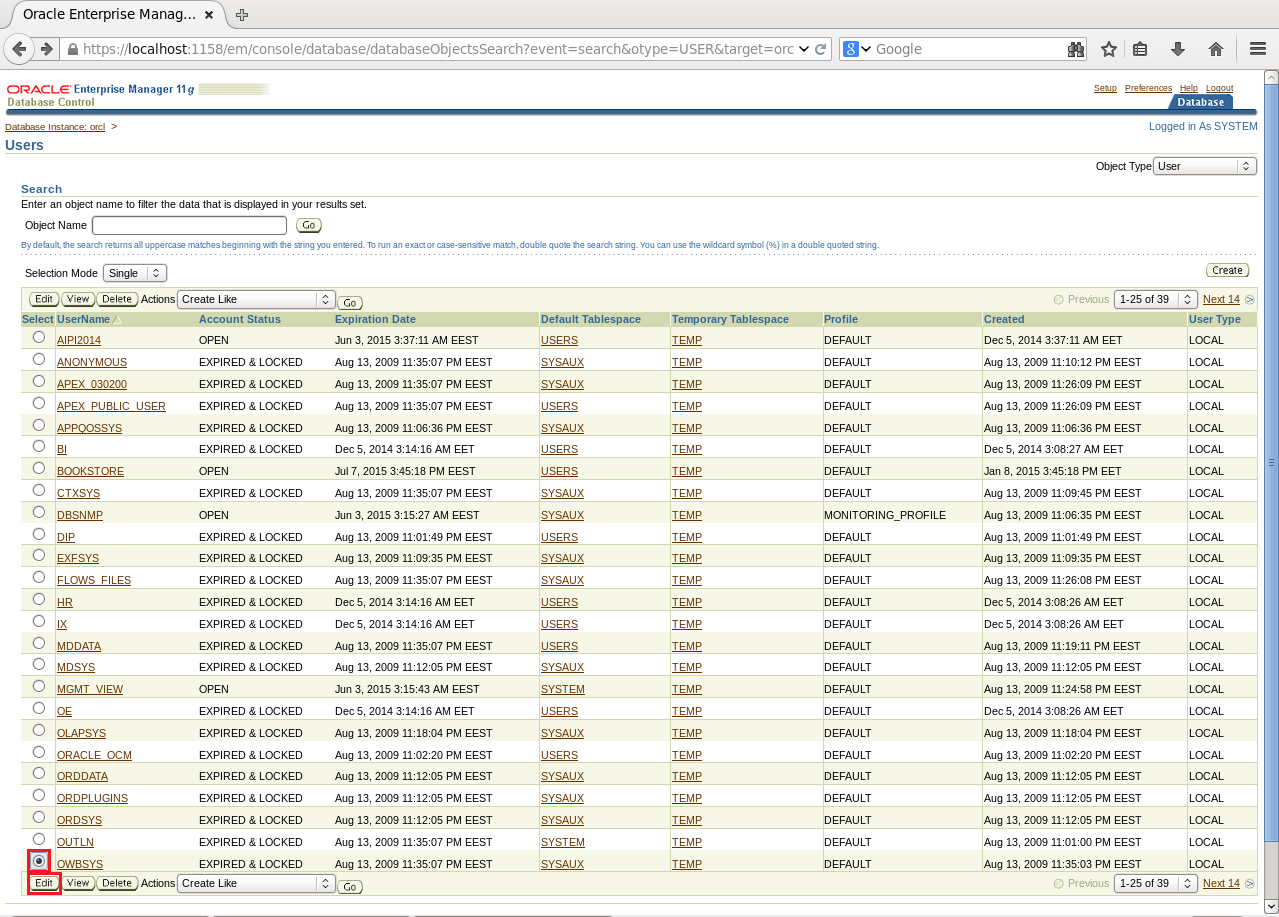Screen dimensions: 1279x917
Task: Open new tab with plus icon
Action: click(x=242, y=15)
